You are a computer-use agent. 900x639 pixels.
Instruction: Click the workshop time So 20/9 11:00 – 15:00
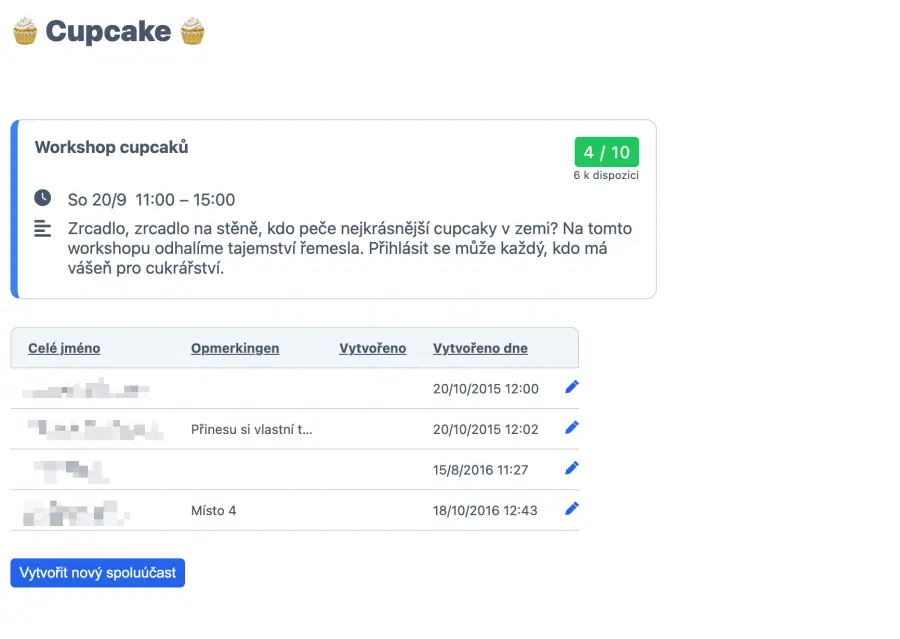tap(151, 199)
